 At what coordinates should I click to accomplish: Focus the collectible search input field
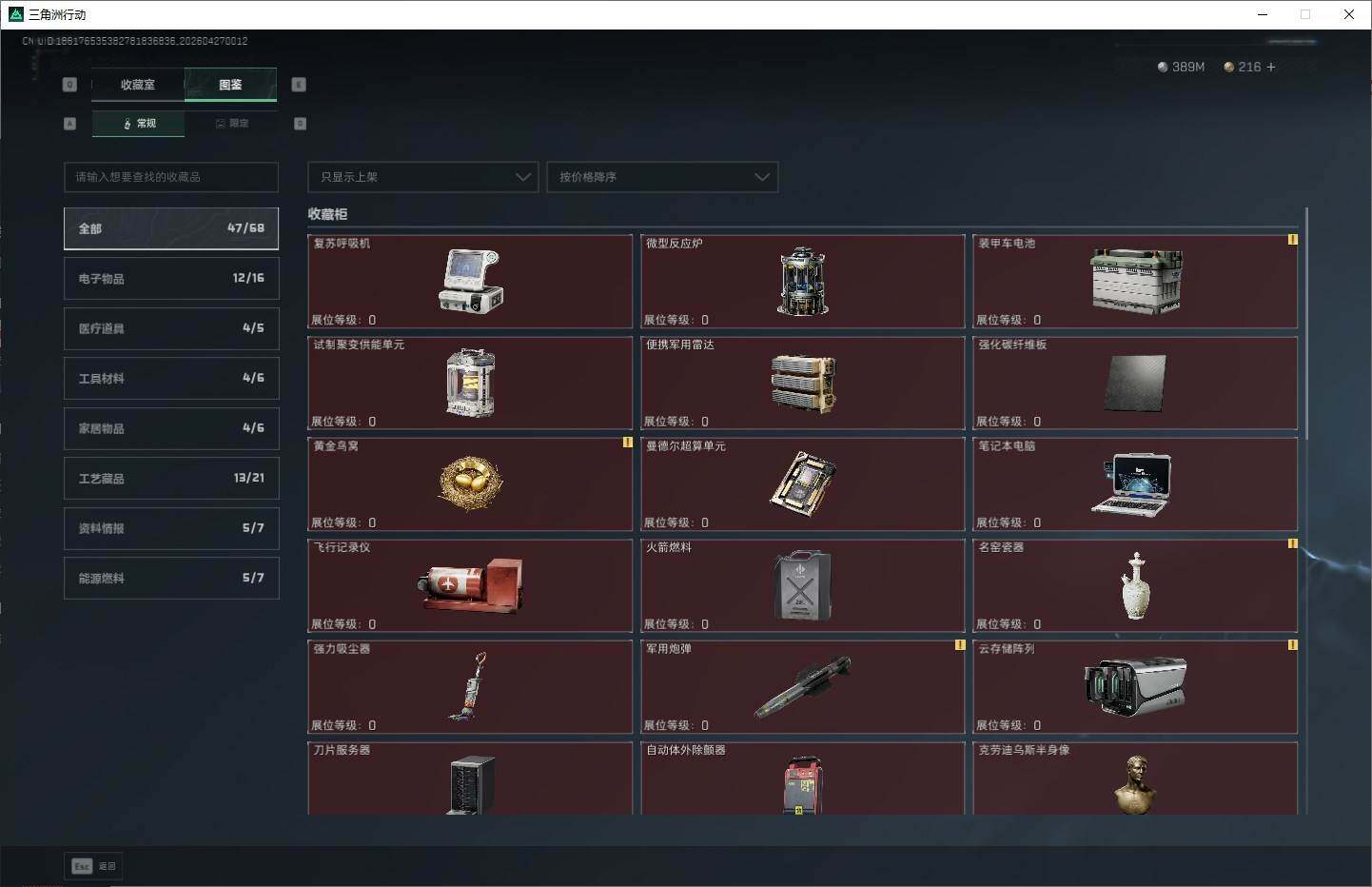pyautogui.click(x=171, y=177)
